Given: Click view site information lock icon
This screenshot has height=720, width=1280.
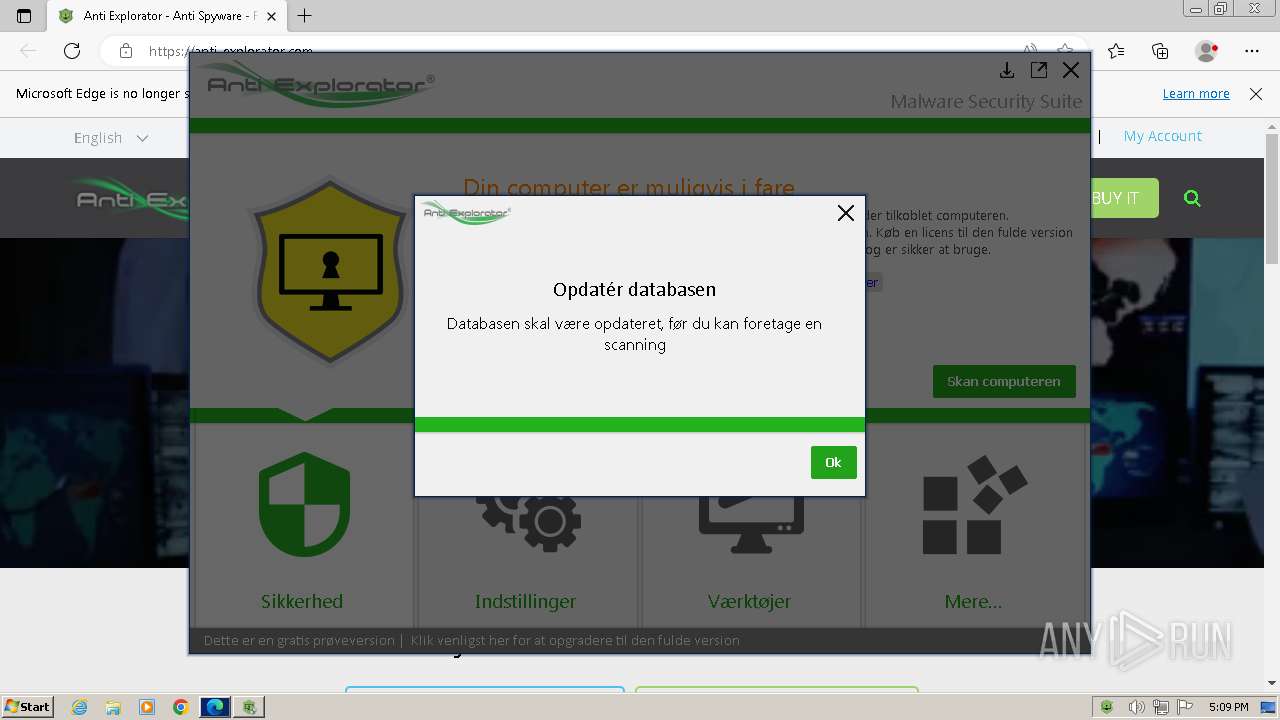Looking at the screenshot, I should pos(125,51).
